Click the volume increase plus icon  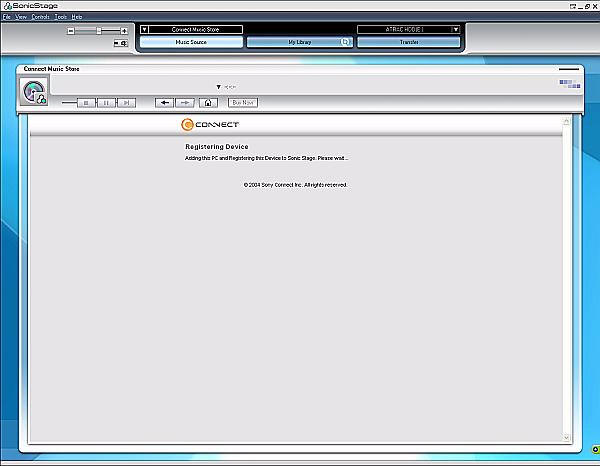[124, 31]
